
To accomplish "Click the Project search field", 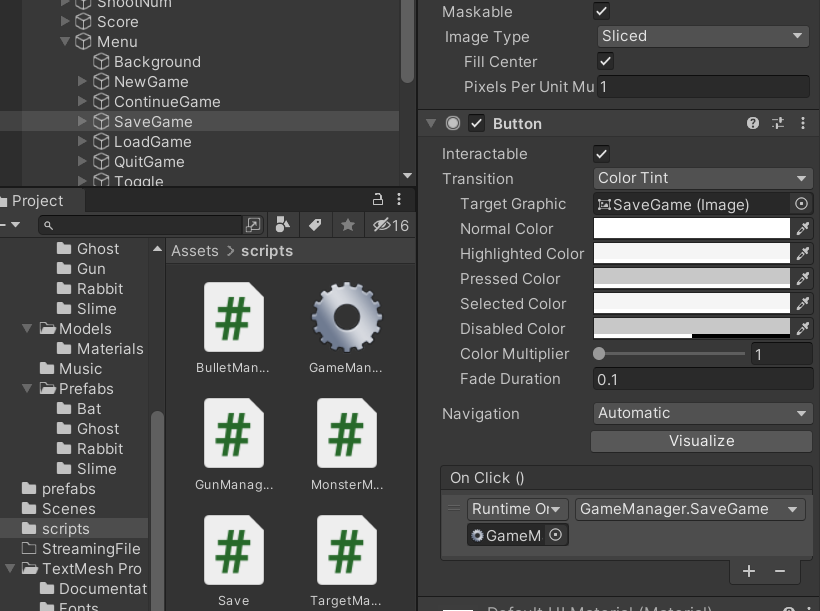I will pos(141,225).
